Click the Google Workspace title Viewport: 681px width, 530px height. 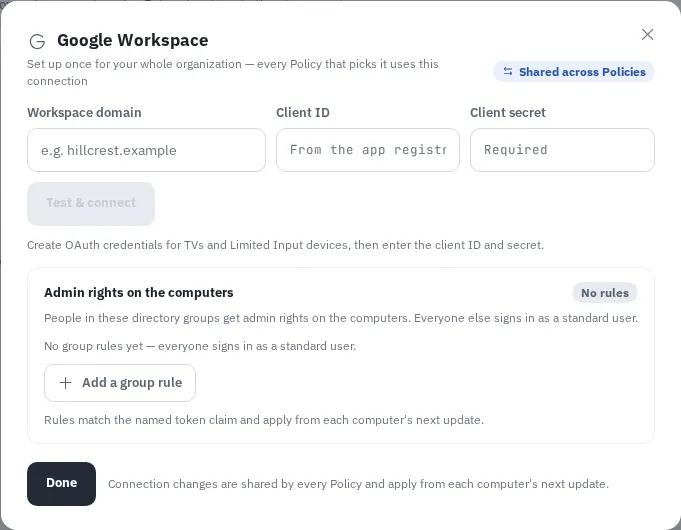point(132,40)
